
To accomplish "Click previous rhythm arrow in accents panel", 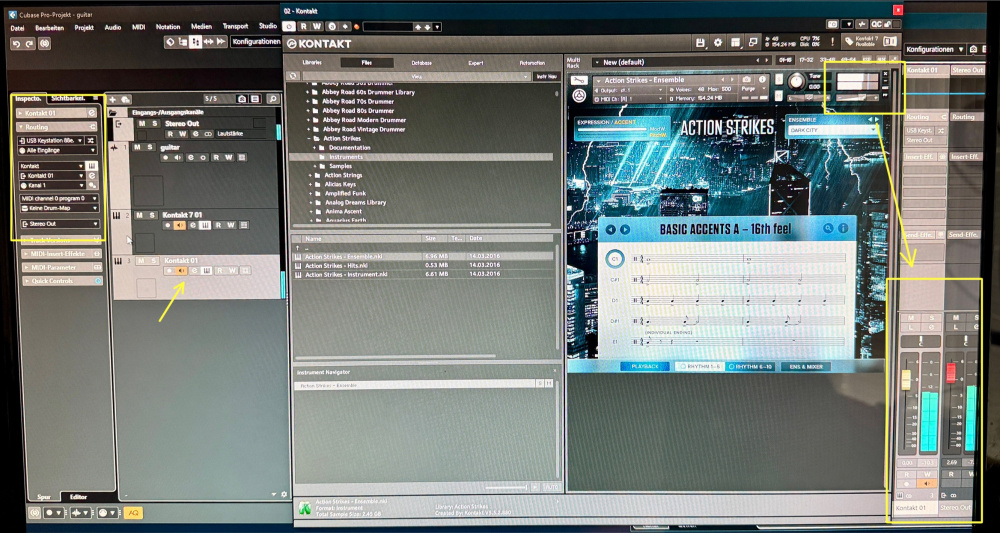I will pos(612,229).
